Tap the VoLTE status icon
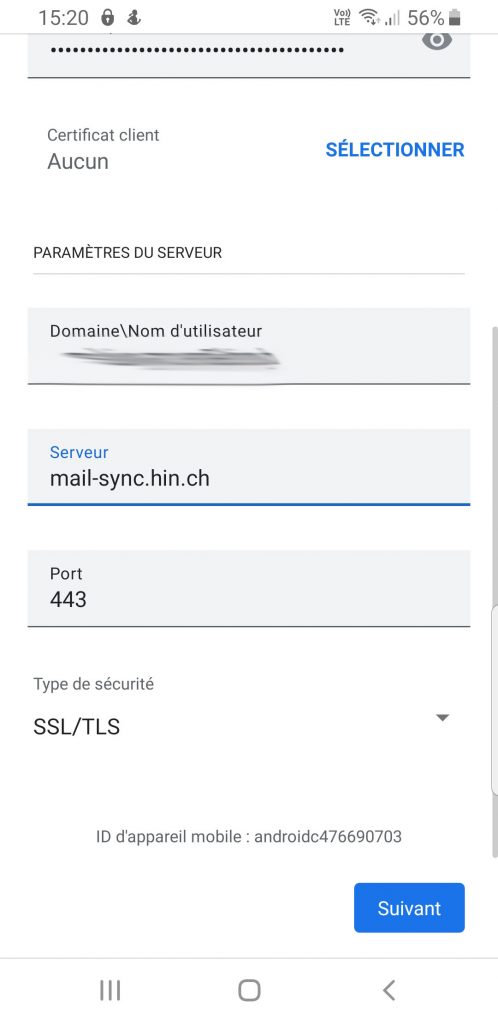The image size is (498, 1024). [342, 18]
